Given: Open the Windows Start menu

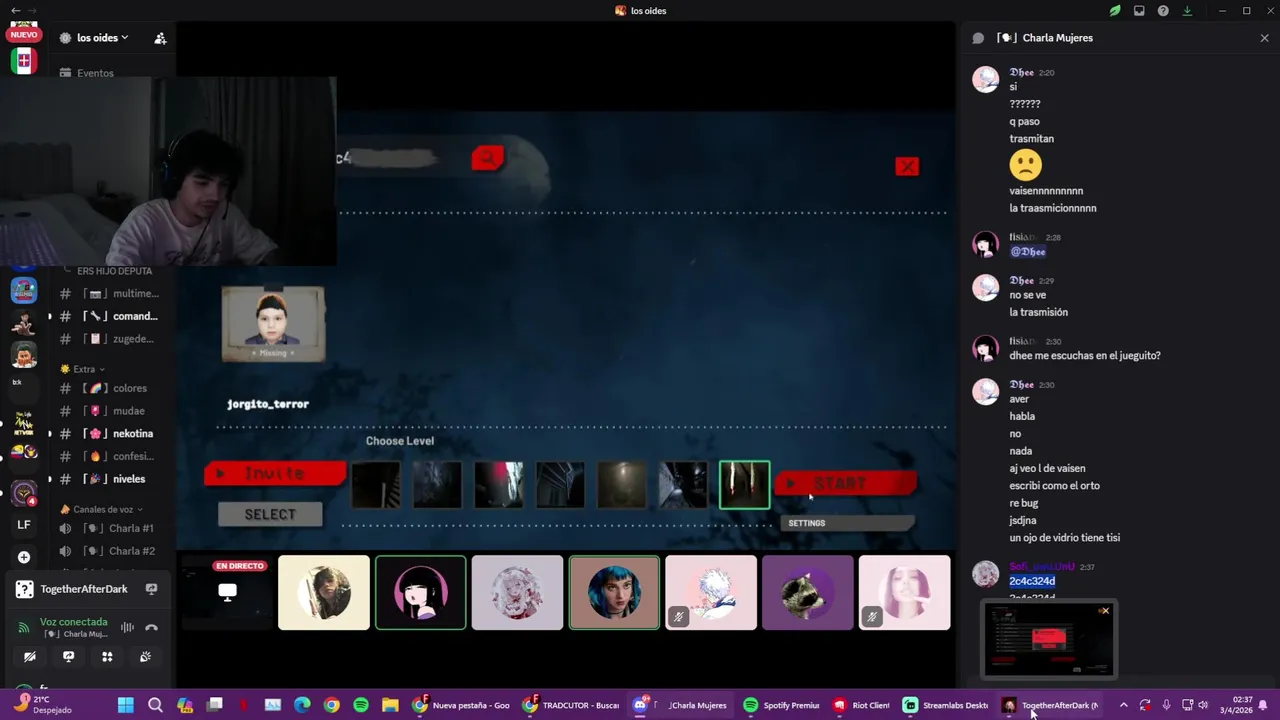Looking at the screenshot, I should click(126, 705).
